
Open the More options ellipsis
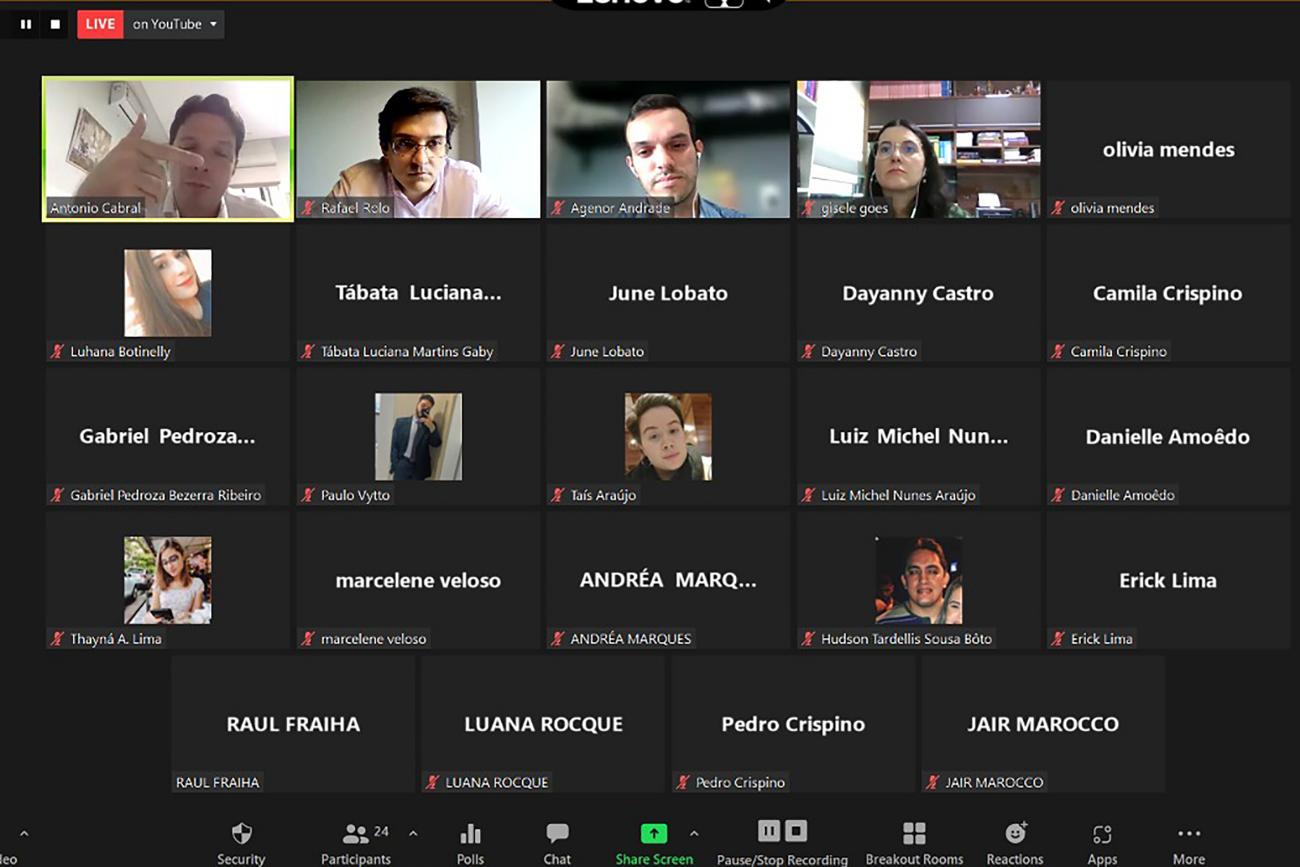(1188, 833)
